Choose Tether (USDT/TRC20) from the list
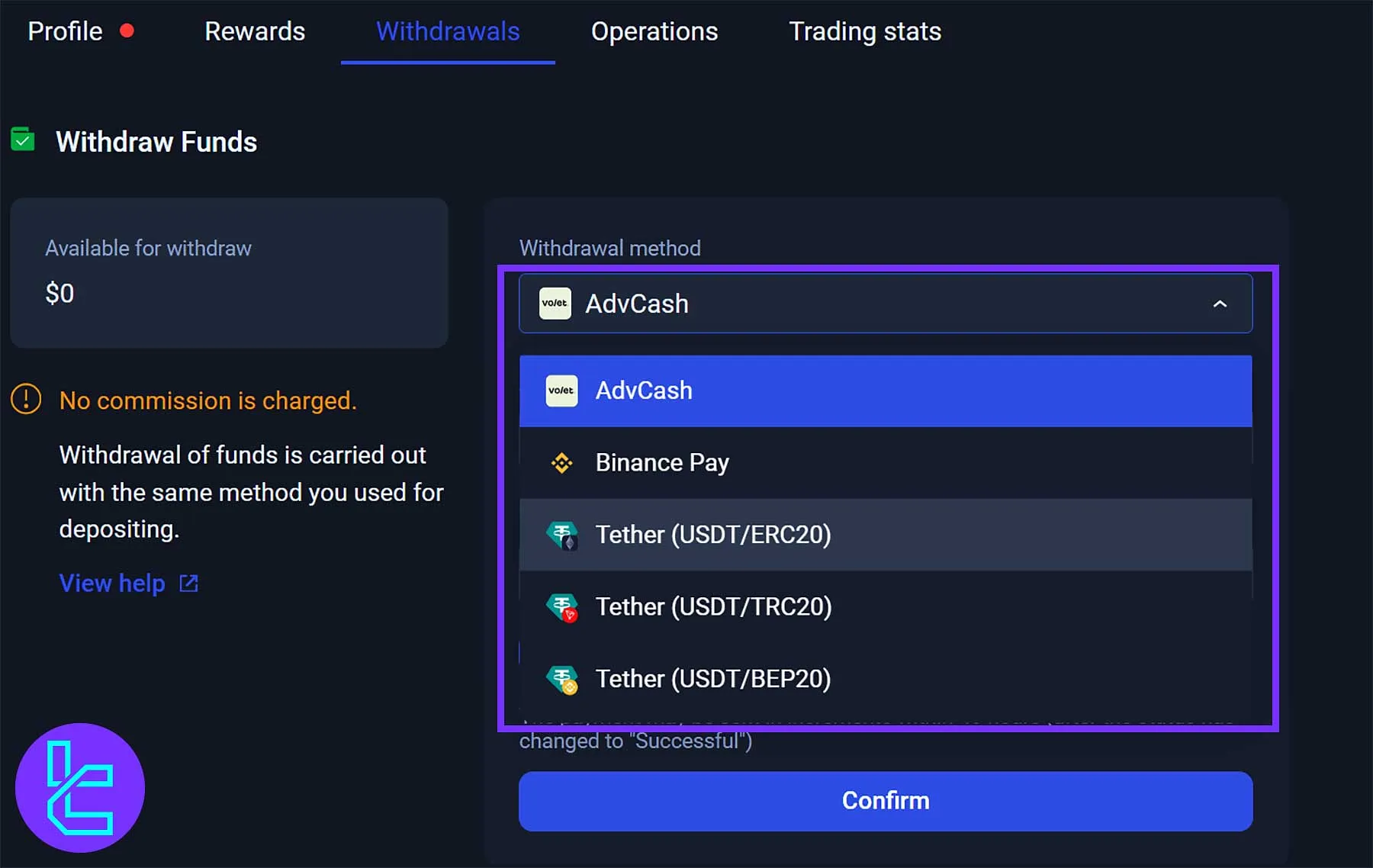This screenshot has width=1373, height=868. pos(713,606)
